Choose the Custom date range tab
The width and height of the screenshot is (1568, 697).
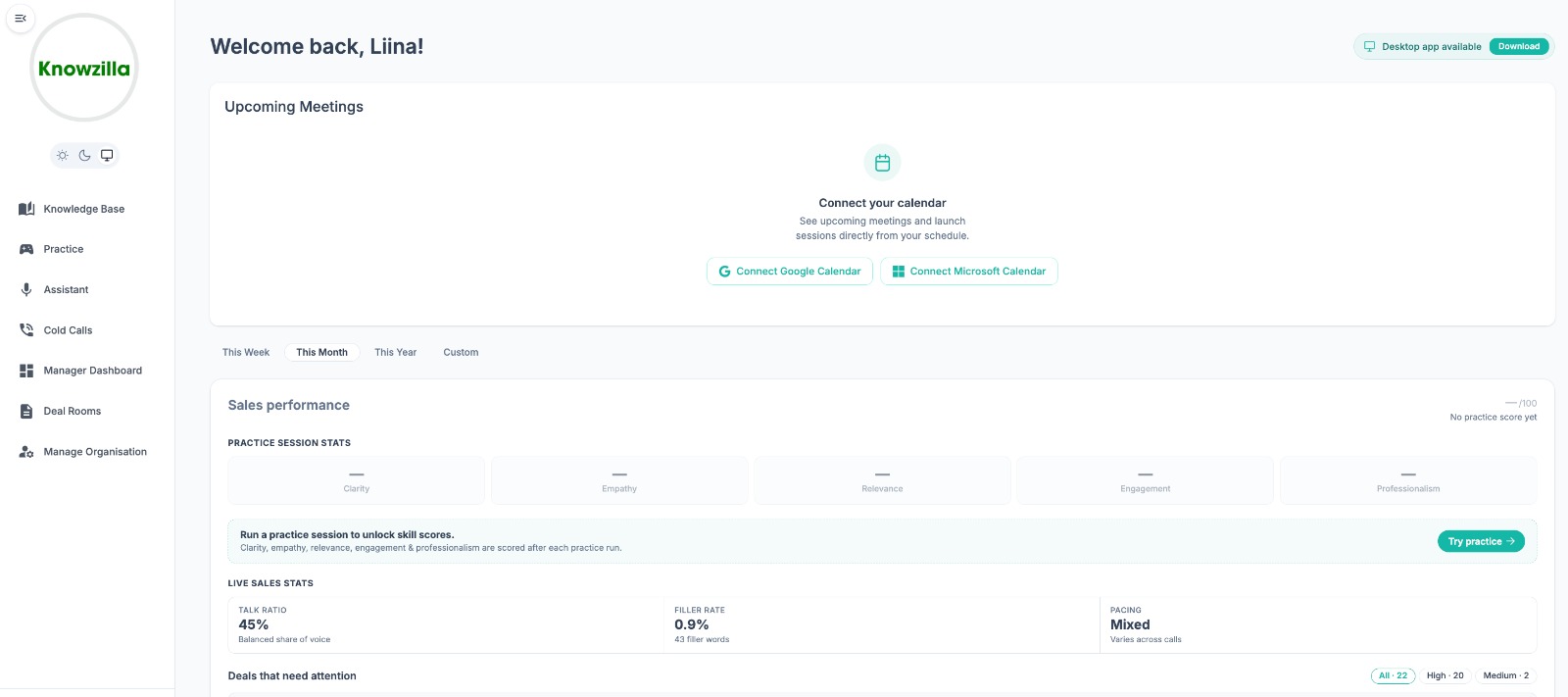(x=461, y=352)
